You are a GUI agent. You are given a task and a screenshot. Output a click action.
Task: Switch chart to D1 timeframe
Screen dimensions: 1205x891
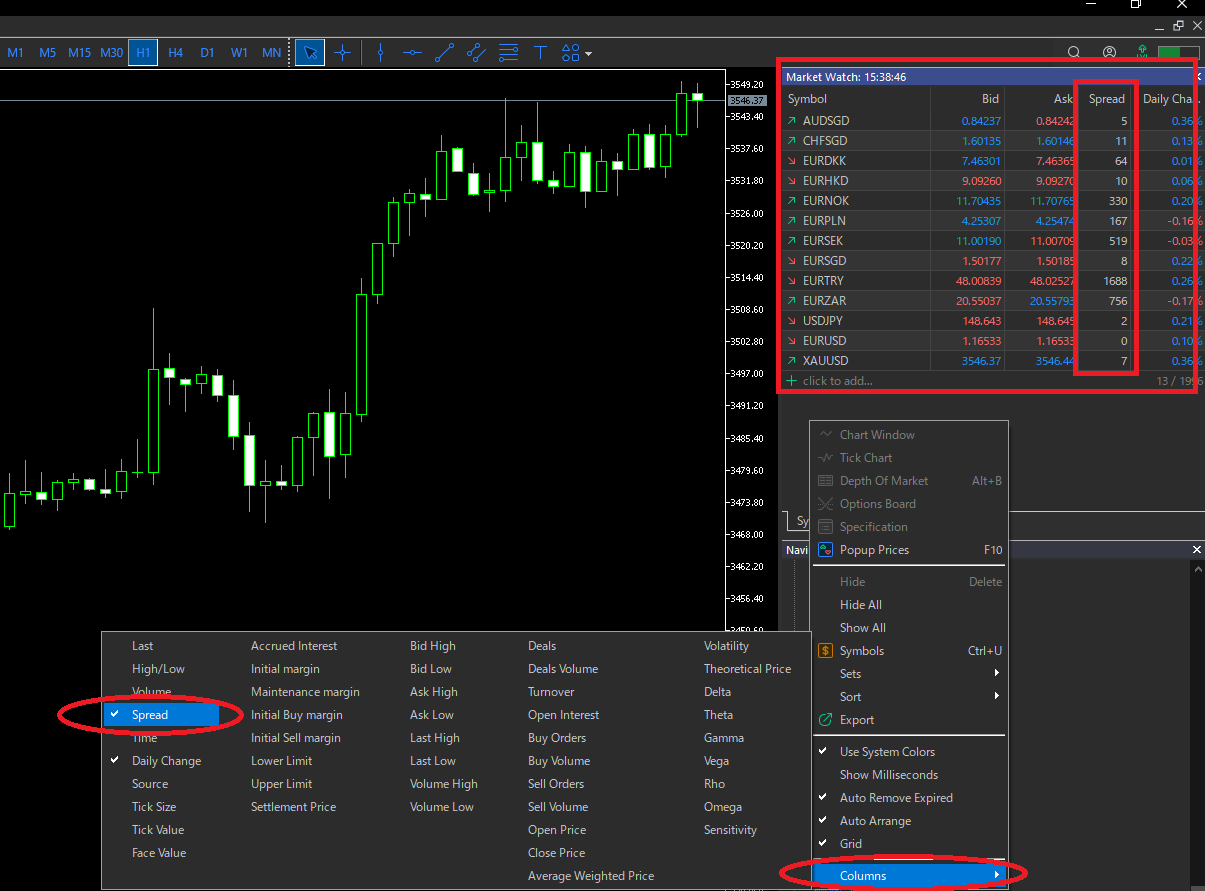click(207, 53)
